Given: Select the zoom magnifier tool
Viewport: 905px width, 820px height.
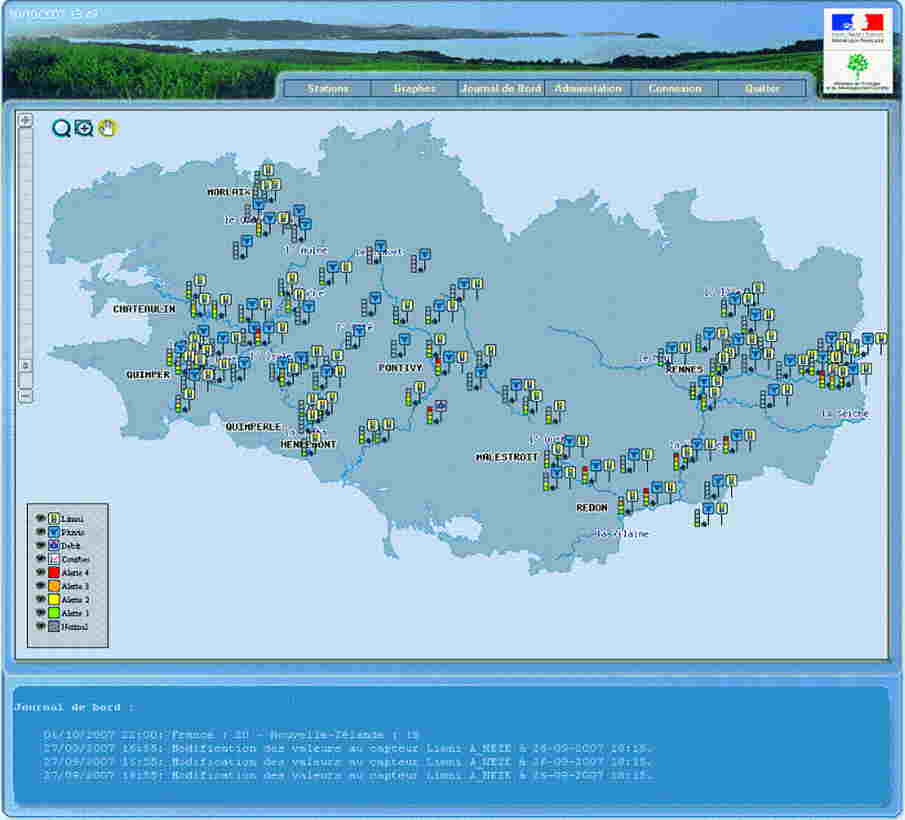Looking at the screenshot, I should click(x=62, y=128).
